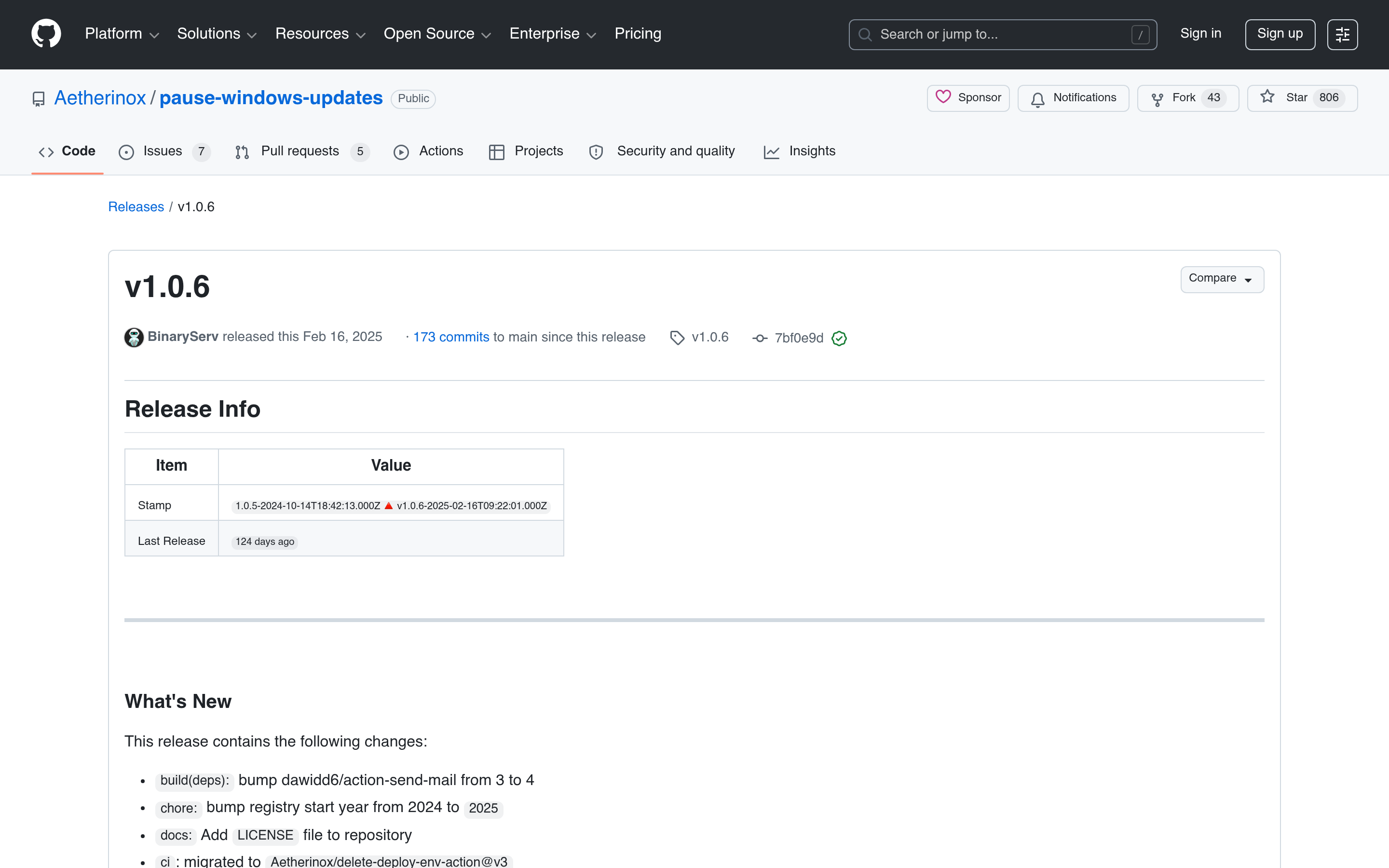Open the appearance settings sliders icon
The height and width of the screenshot is (868, 1389).
coord(1342,34)
